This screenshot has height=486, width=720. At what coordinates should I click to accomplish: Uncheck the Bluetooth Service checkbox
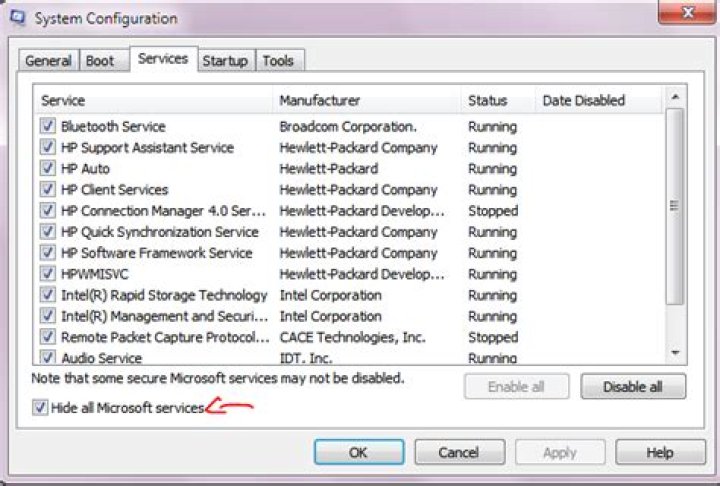pyautogui.click(x=48, y=127)
